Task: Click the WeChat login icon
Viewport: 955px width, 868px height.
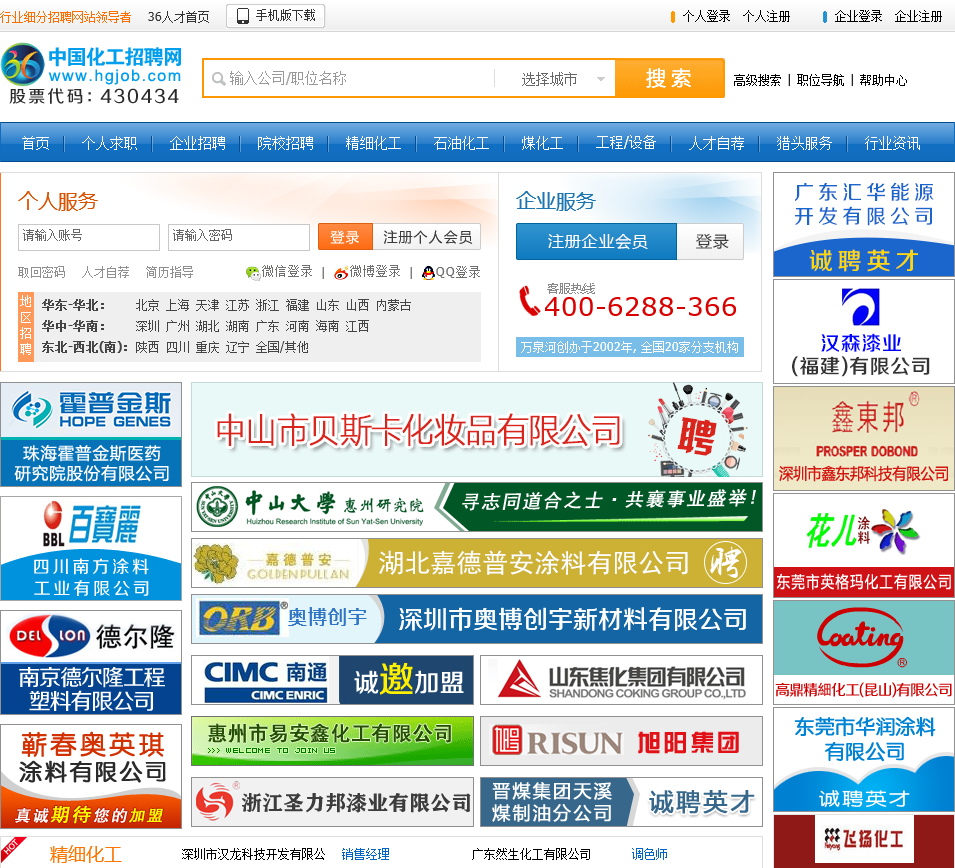Action: [x=252, y=273]
